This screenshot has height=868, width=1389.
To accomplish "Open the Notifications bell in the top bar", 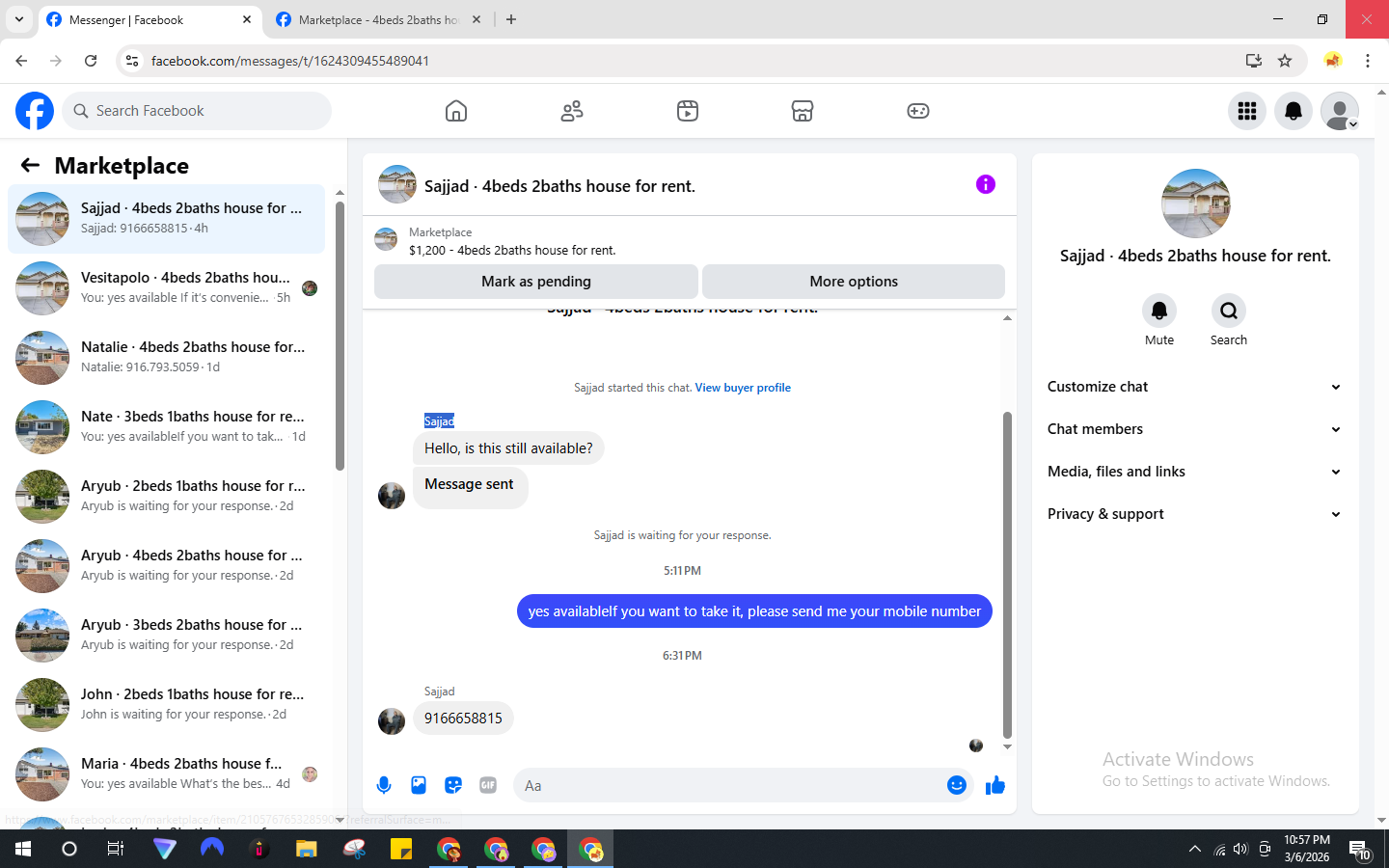I will pos(1294,111).
